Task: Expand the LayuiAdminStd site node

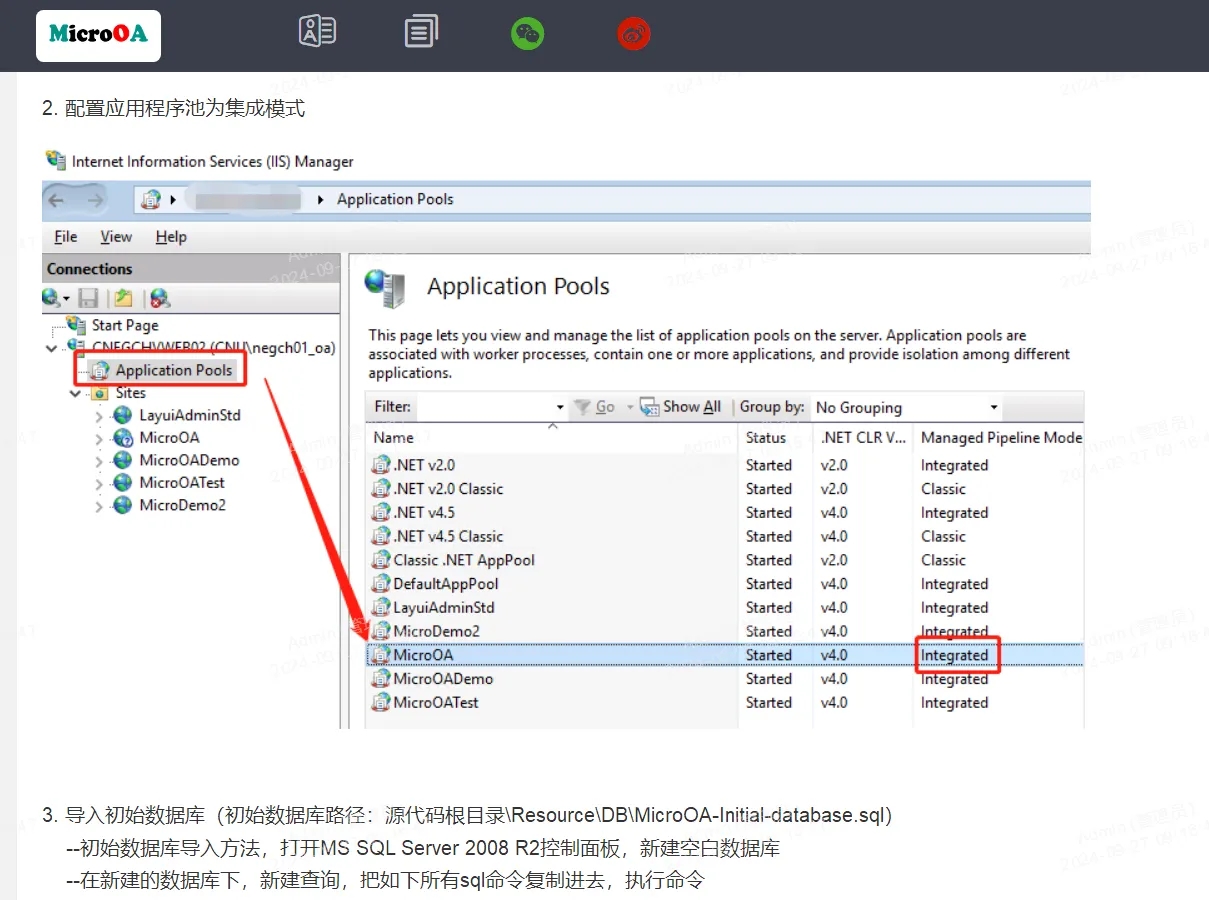Action: pos(99,416)
